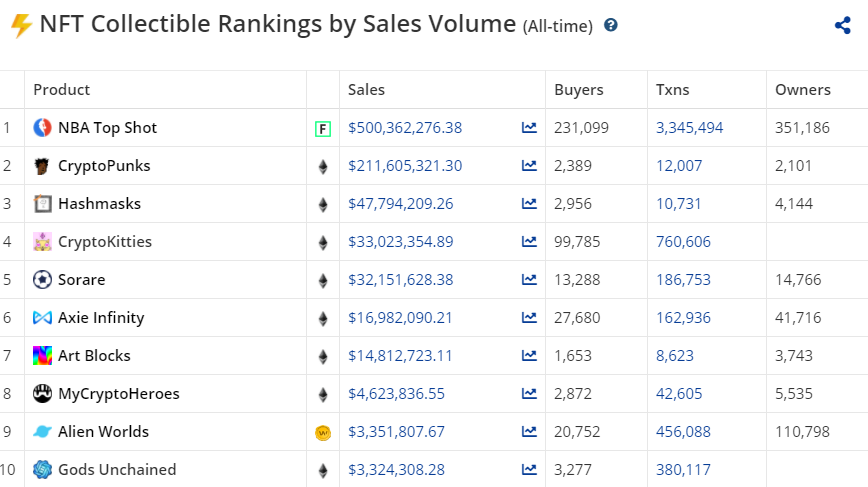
Task: Sort by the Owners column header
Action: 803,90
